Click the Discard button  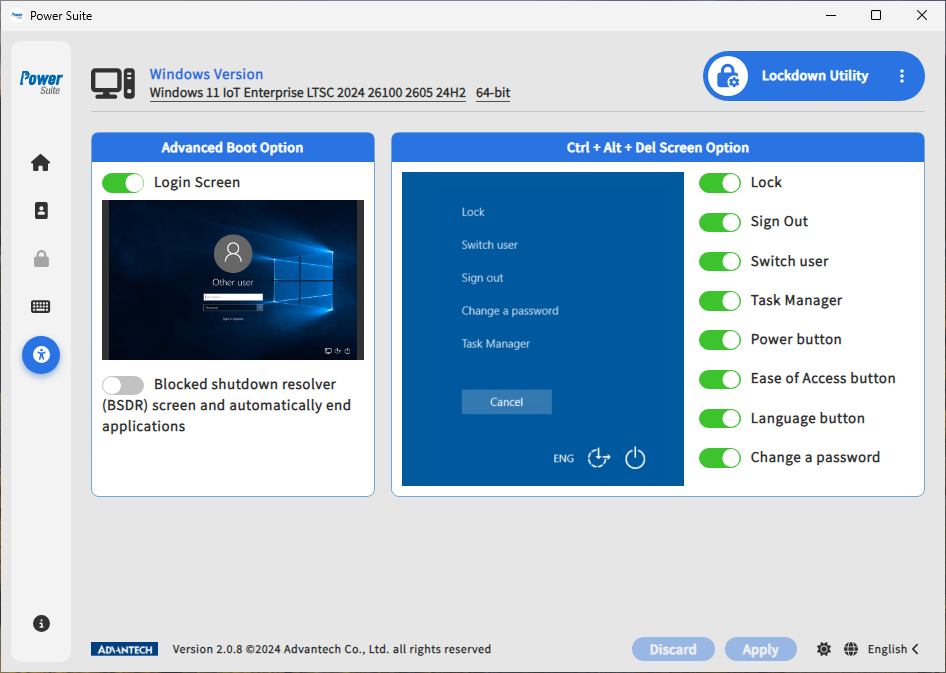[673, 649]
